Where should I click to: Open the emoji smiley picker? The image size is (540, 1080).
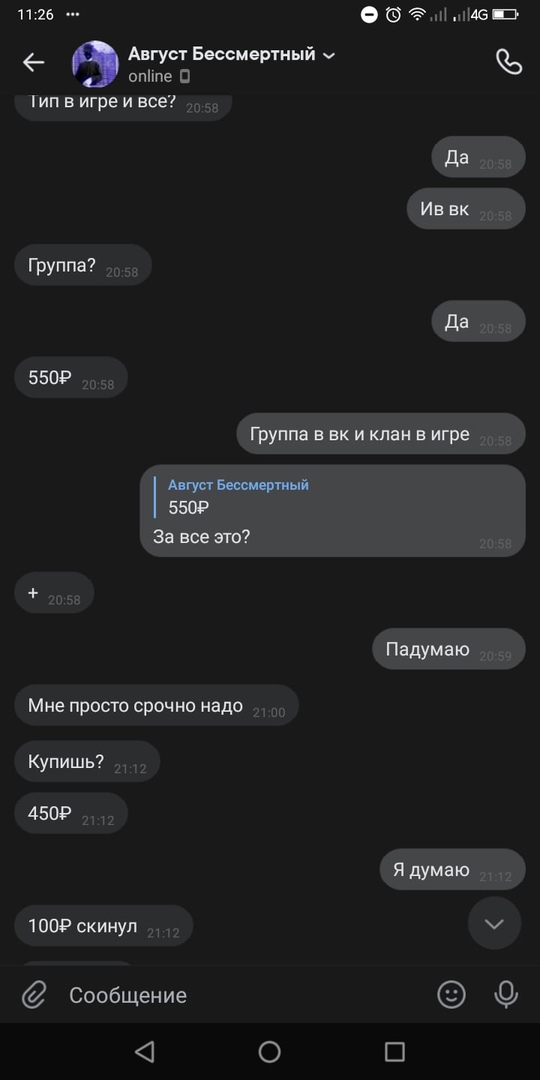point(452,995)
